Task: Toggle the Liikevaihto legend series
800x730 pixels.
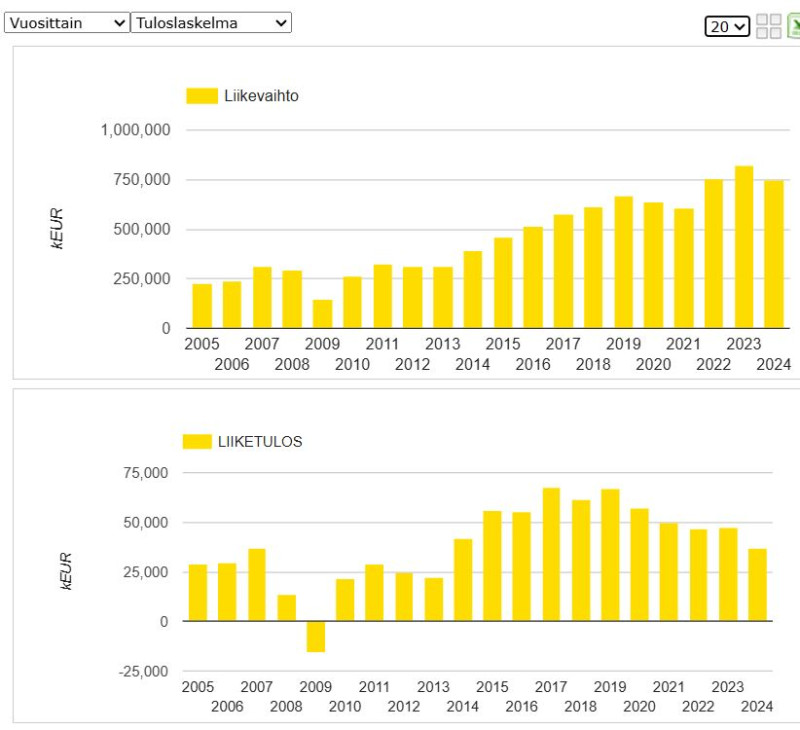Action: pos(261,96)
